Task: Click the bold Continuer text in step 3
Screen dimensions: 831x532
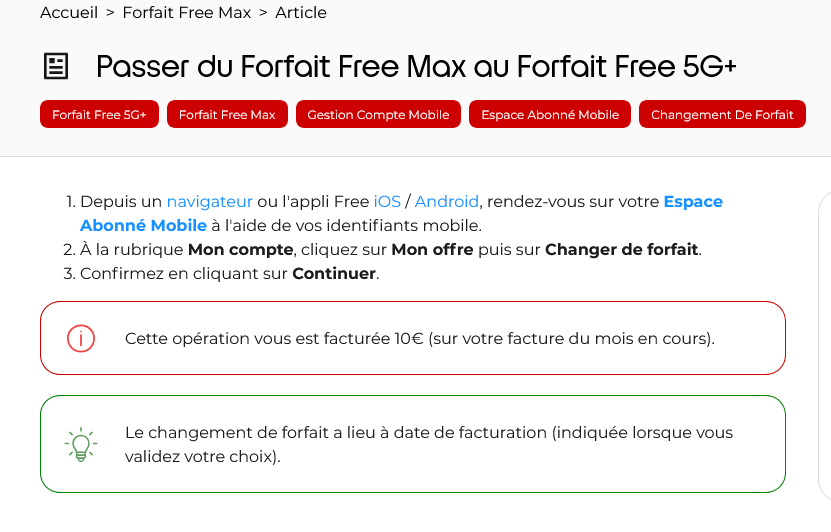Action: coord(334,273)
